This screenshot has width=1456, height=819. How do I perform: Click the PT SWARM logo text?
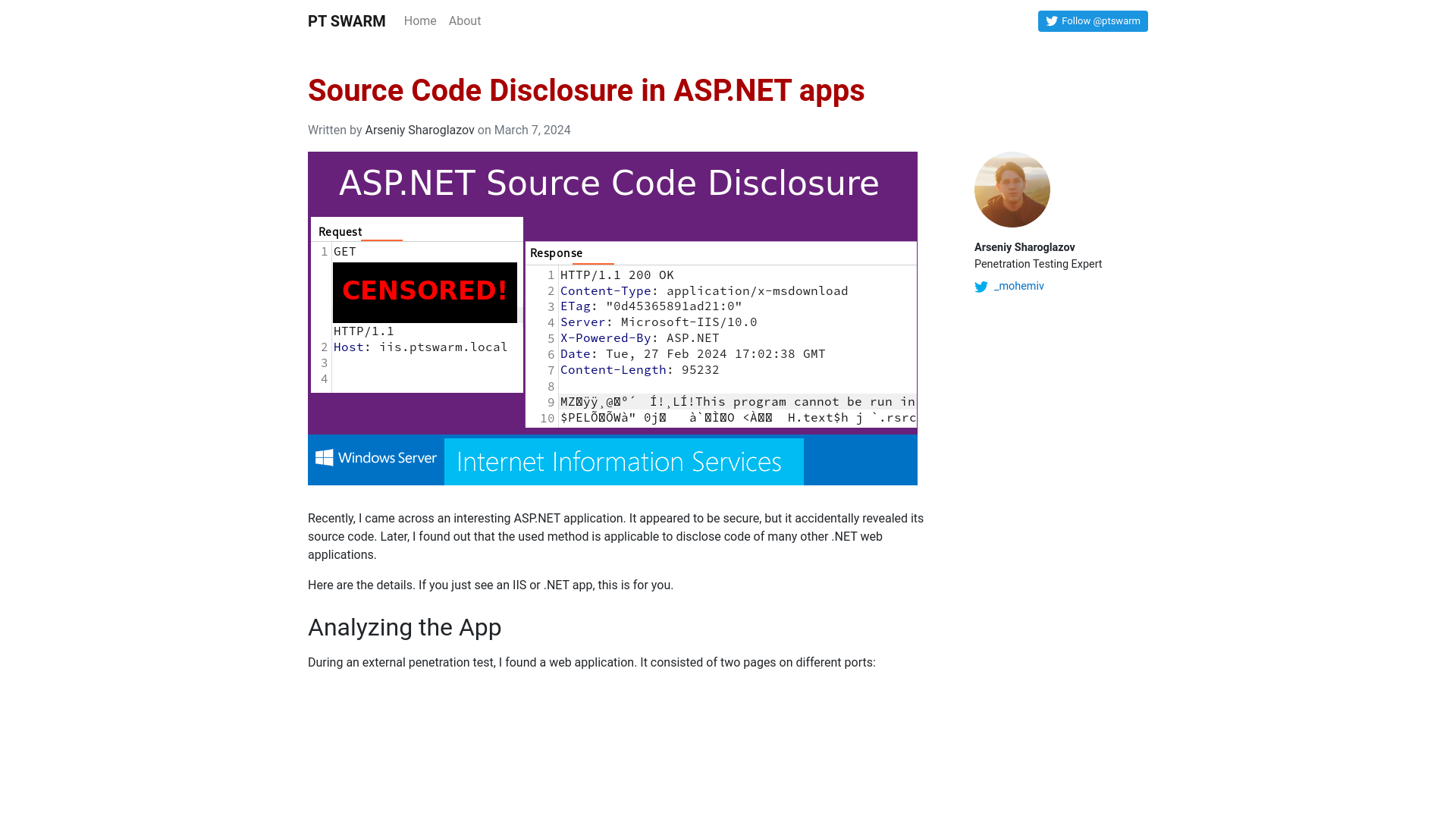click(347, 21)
